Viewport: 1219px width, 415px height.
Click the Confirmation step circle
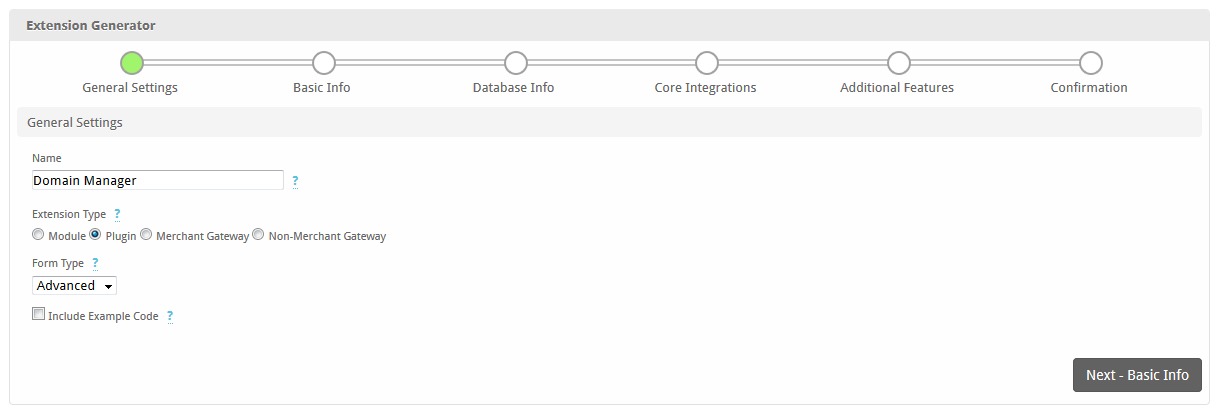click(1090, 63)
